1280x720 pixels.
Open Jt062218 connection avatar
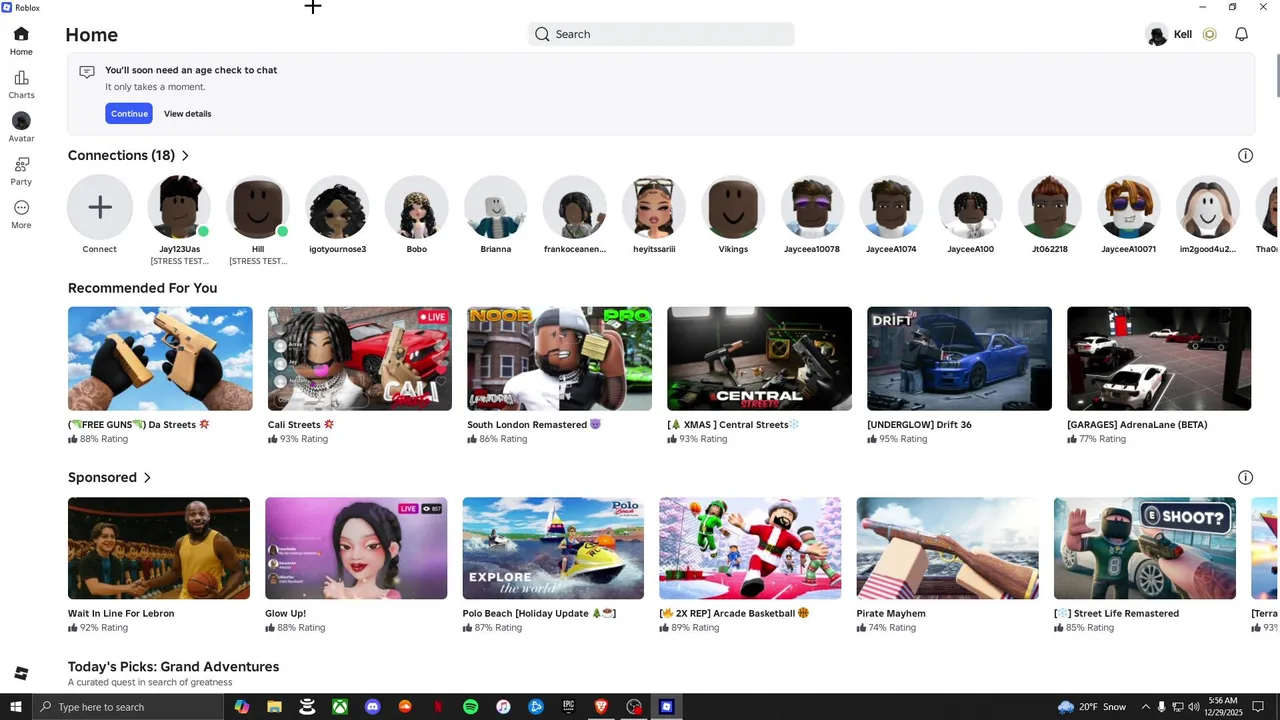[1050, 207]
